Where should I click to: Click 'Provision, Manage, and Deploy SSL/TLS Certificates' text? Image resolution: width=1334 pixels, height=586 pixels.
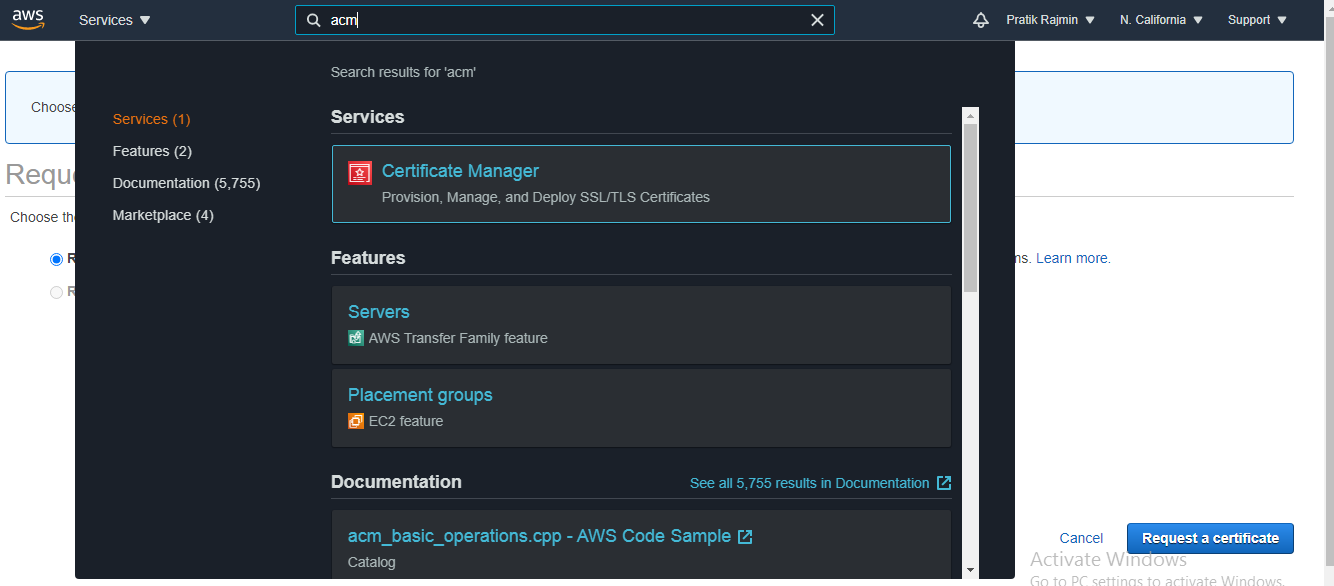(x=546, y=197)
